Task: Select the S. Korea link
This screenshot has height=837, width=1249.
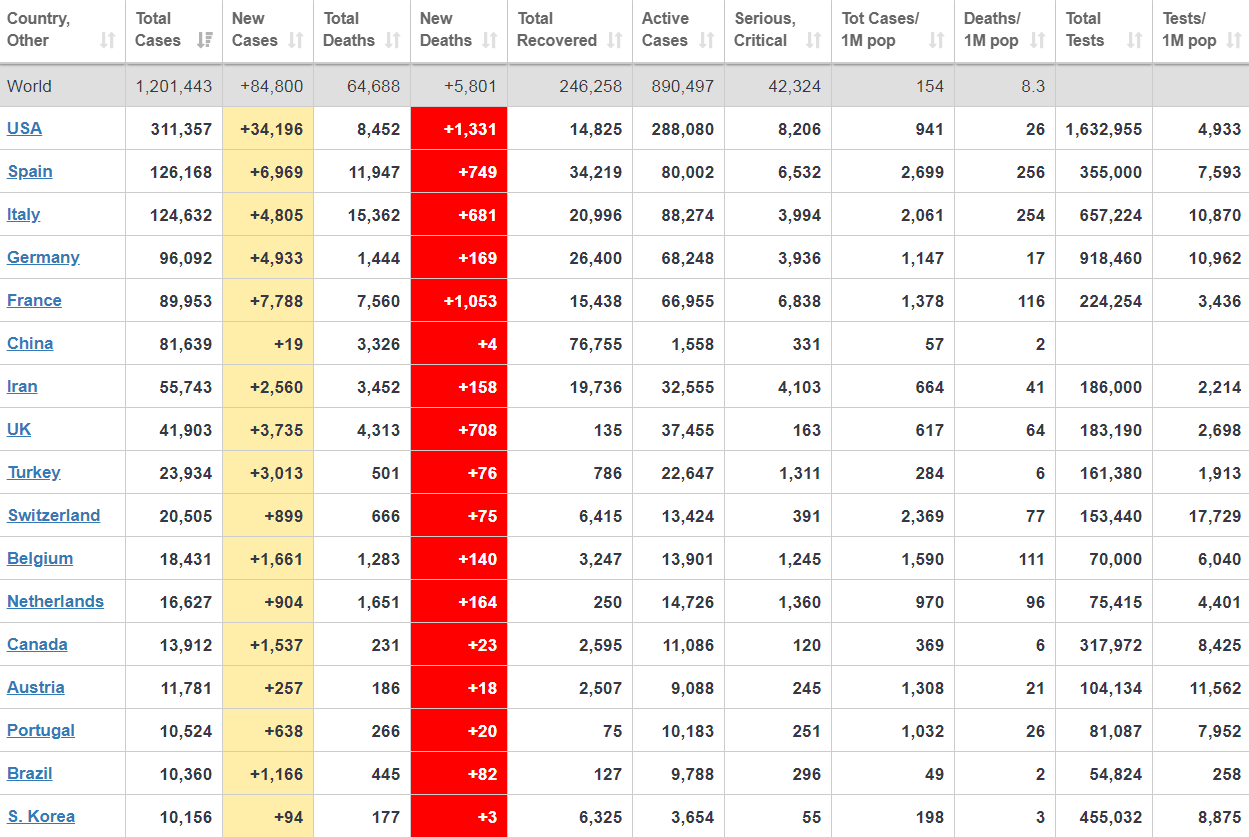Action: pyautogui.click(x=41, y=816)
